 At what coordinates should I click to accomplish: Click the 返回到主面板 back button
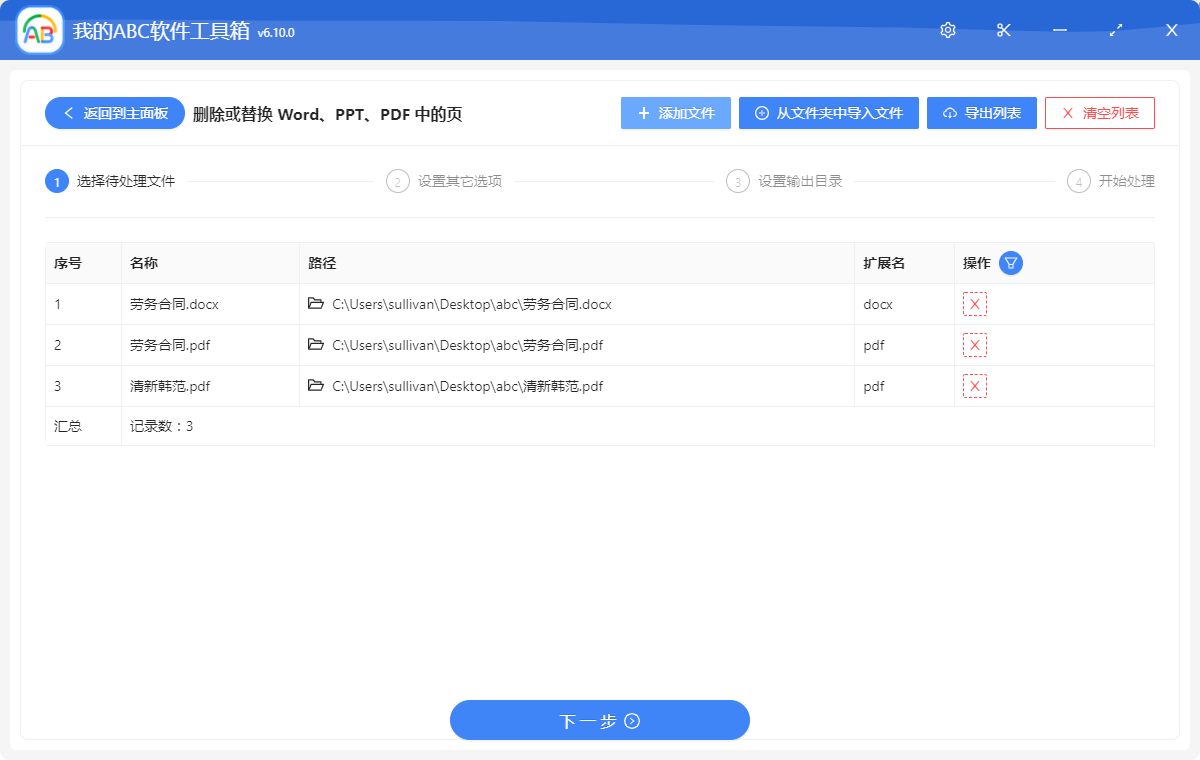114,113
